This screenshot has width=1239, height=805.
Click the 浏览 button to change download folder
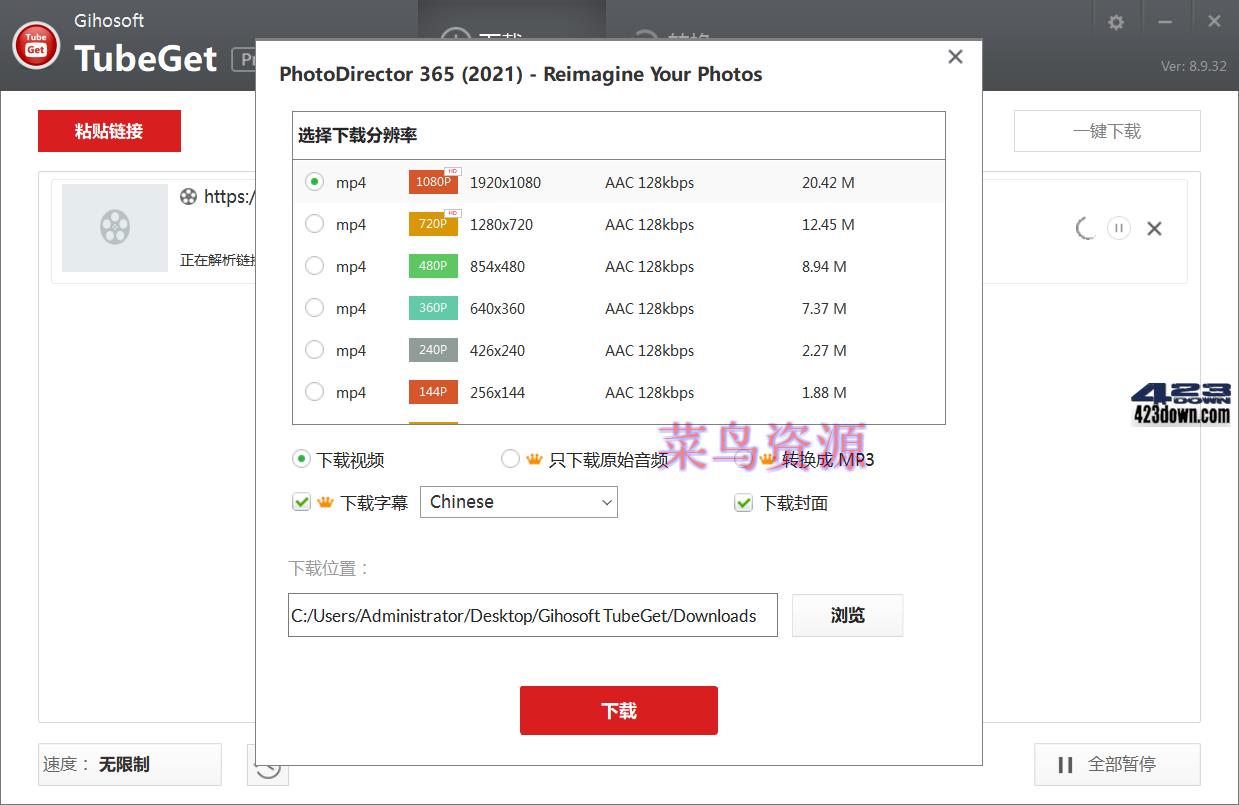[847, 615]
